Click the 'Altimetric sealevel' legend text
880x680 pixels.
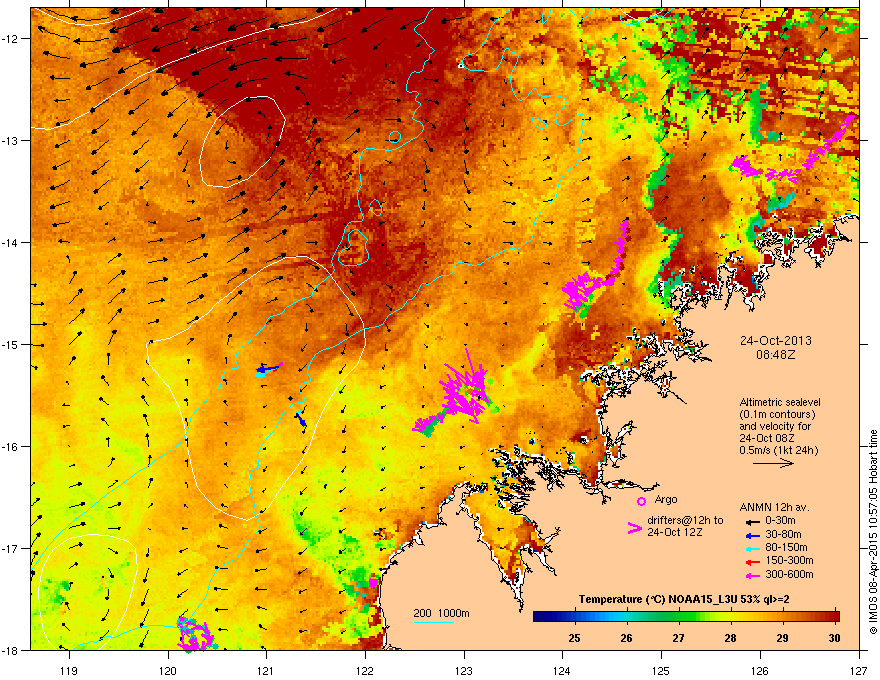click(x=780, y=402)
